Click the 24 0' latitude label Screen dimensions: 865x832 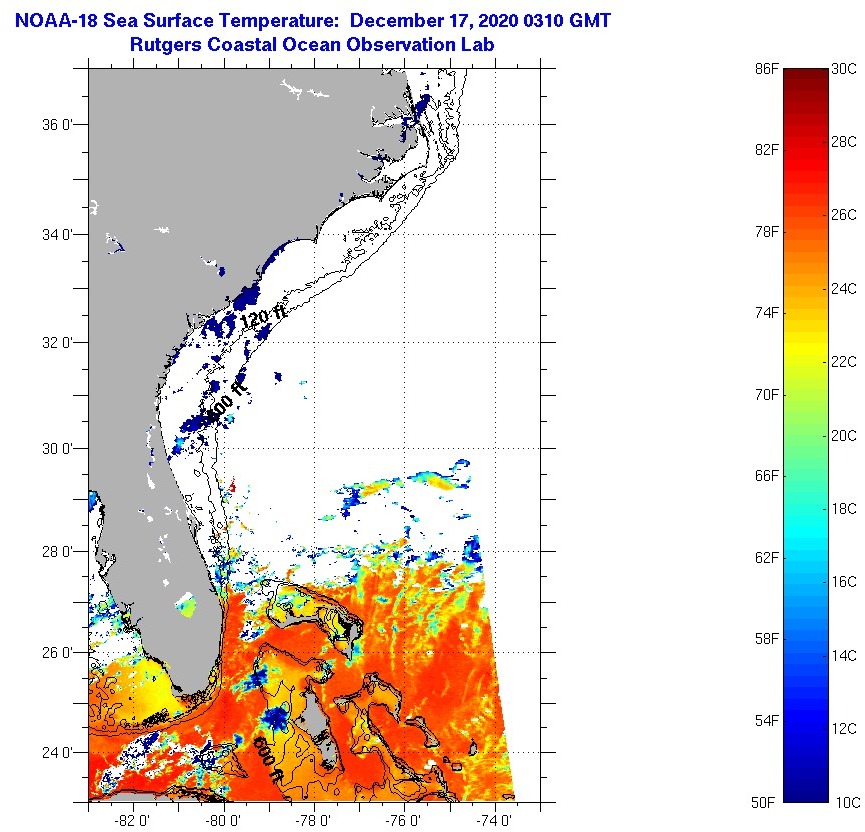[57, 753]
